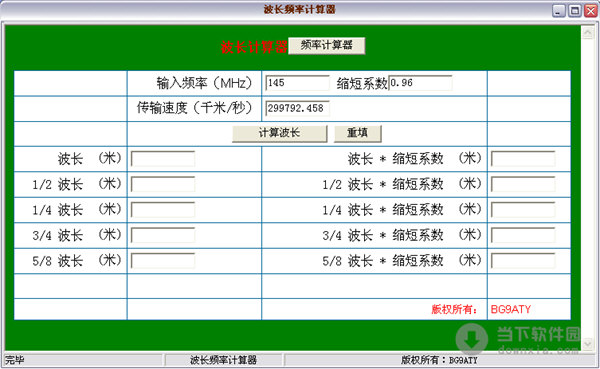Screen dimensions: 600x369
Task: Click the 3/4 波长 * 缩短系数 label
Action: (x=402, y=235)
